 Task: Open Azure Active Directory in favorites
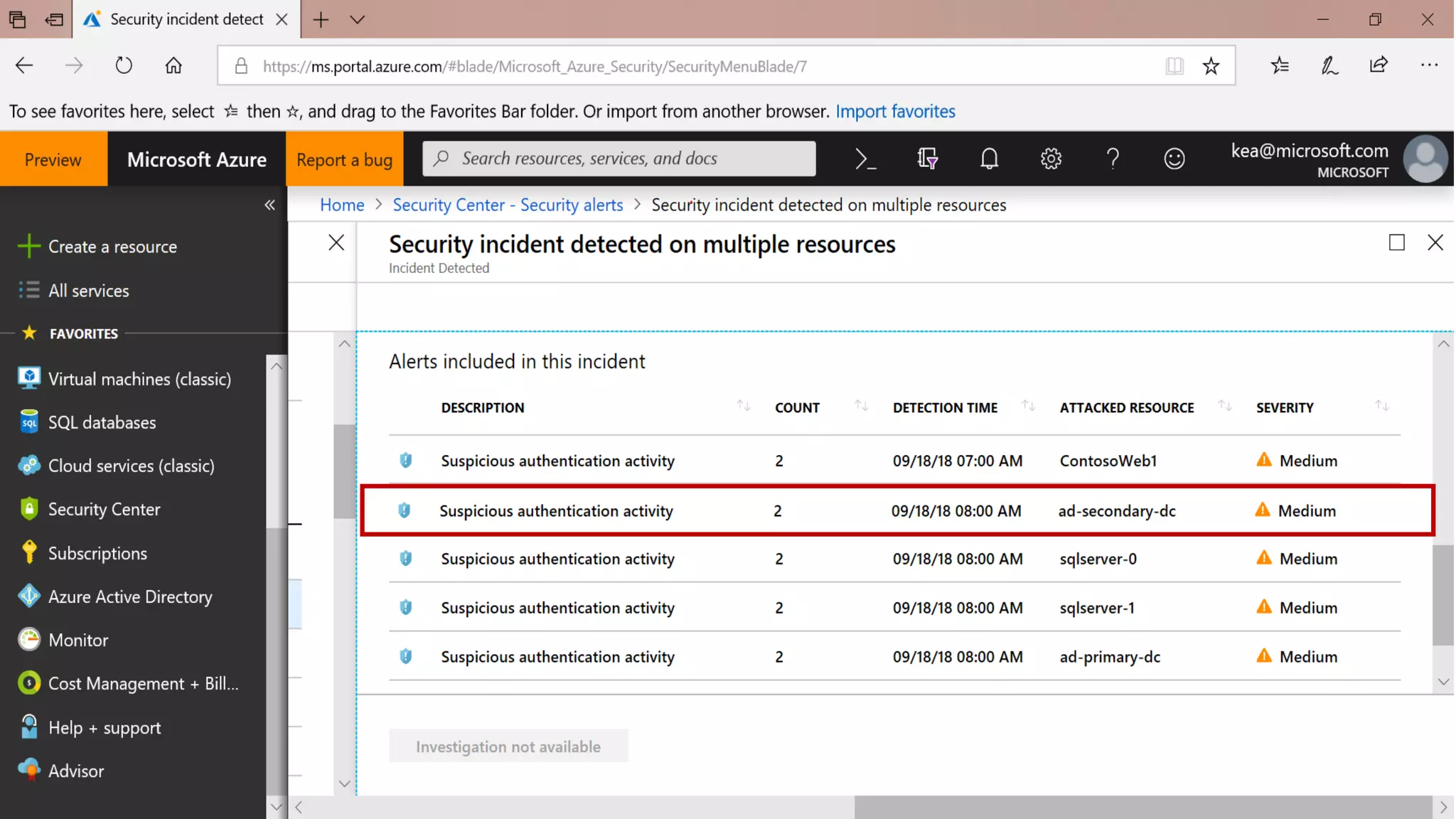click(x=130, y=596)
